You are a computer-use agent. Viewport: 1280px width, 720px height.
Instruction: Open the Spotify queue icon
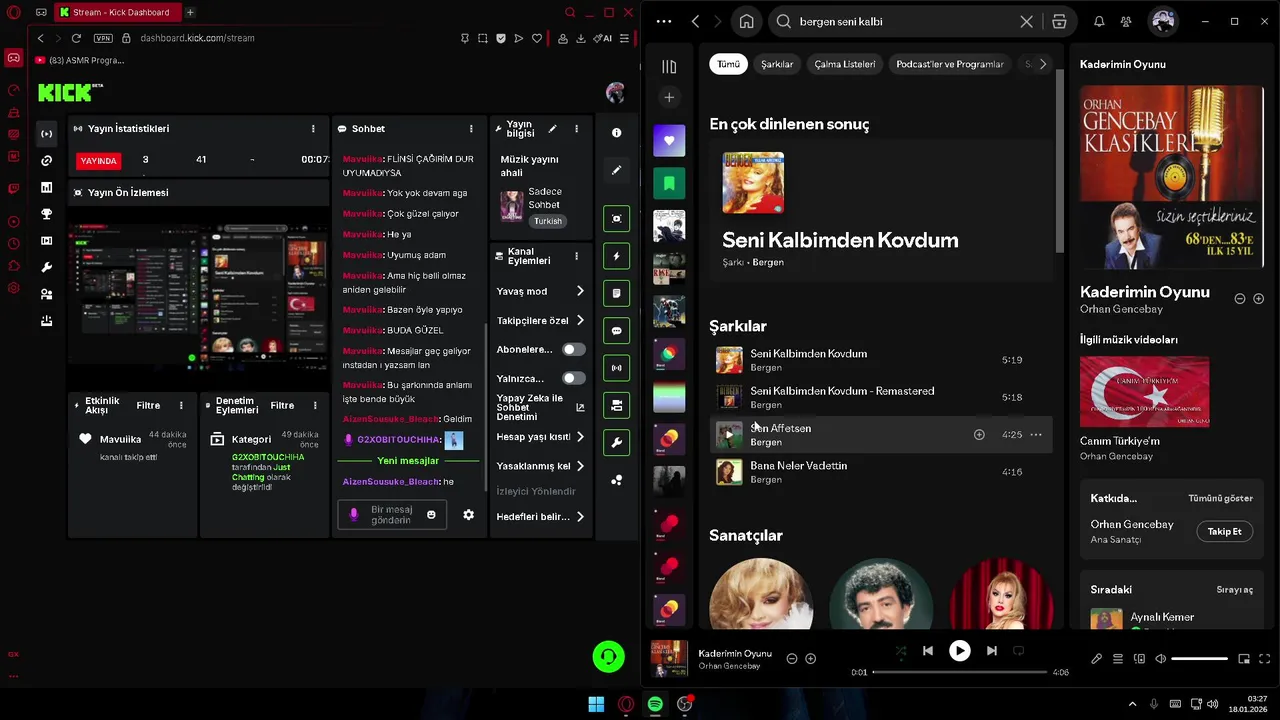click(x=1117, y=659)
